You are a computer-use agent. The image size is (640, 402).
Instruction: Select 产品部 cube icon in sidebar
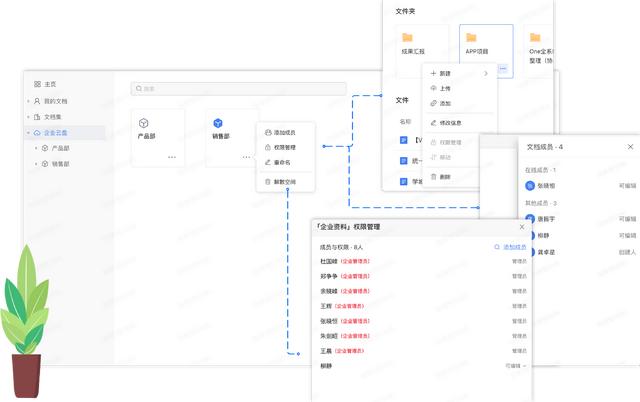(x=45, y=148)
